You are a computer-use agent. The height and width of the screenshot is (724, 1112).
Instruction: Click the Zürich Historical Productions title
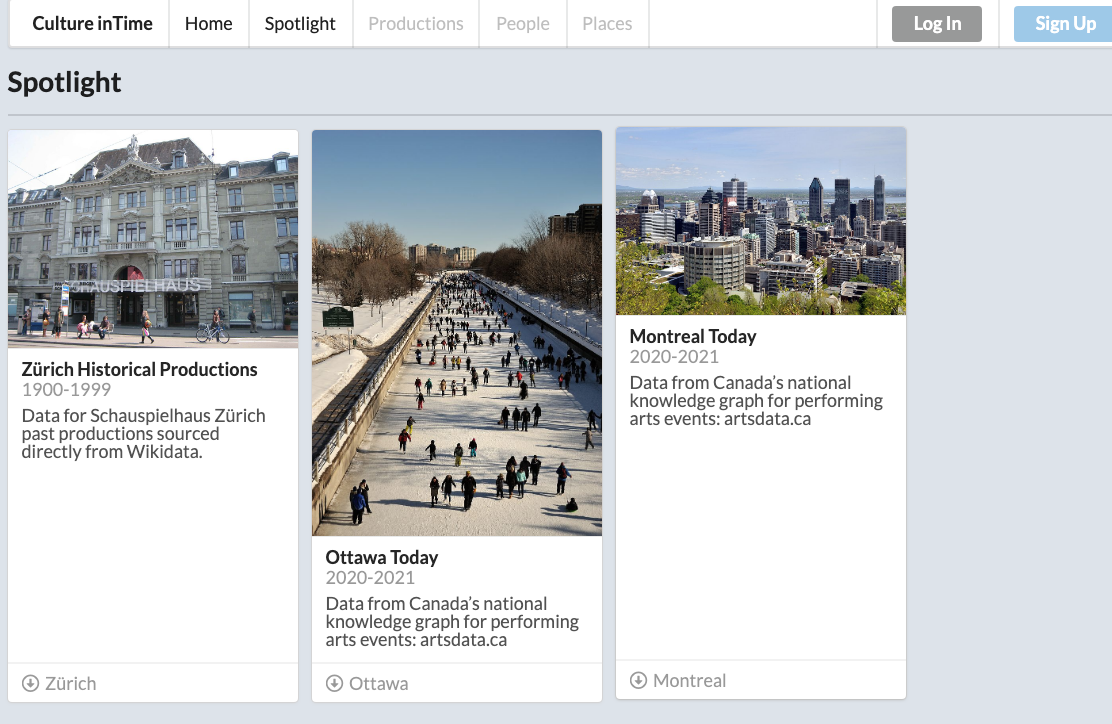[140, 369]
